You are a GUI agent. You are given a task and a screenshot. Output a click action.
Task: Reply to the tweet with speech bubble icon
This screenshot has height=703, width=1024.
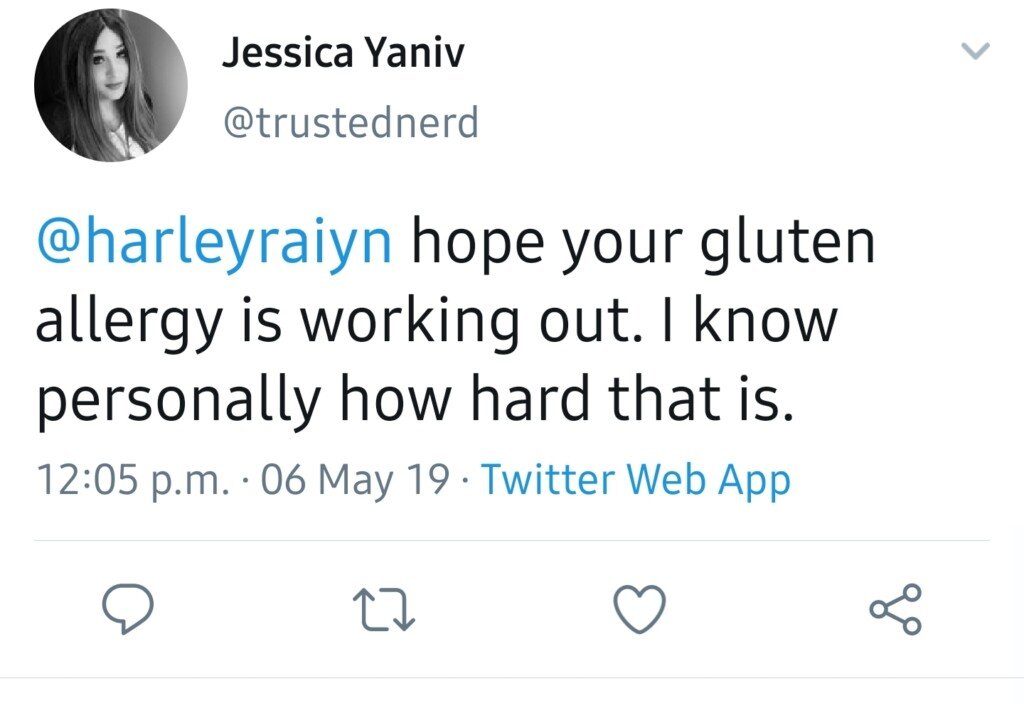click(128, 608)
